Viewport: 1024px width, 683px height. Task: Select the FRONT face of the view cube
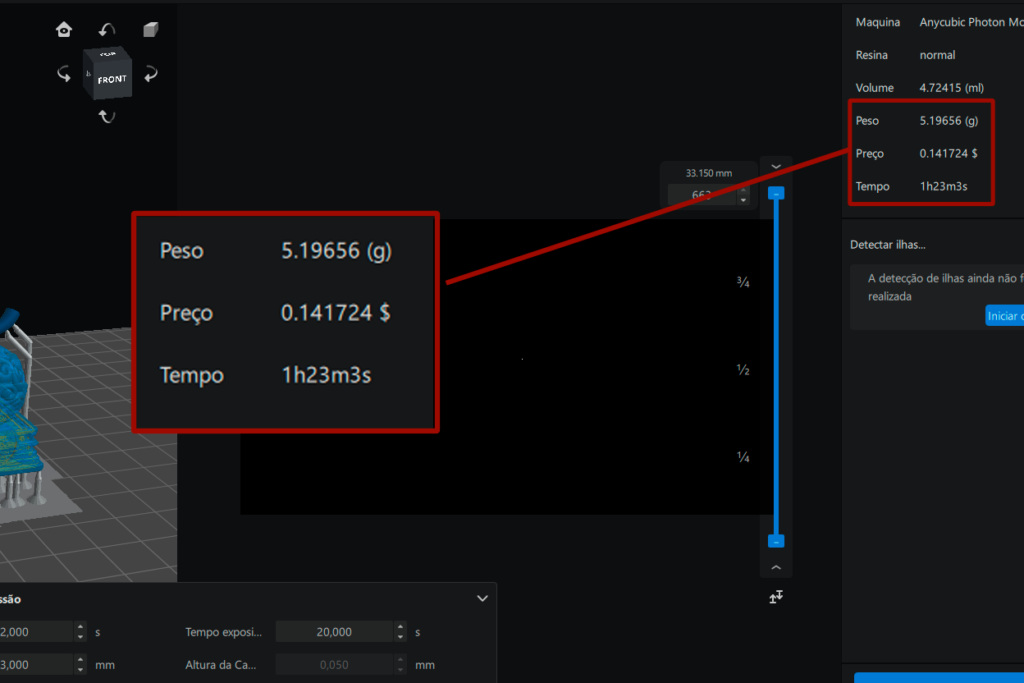(111, 79)
